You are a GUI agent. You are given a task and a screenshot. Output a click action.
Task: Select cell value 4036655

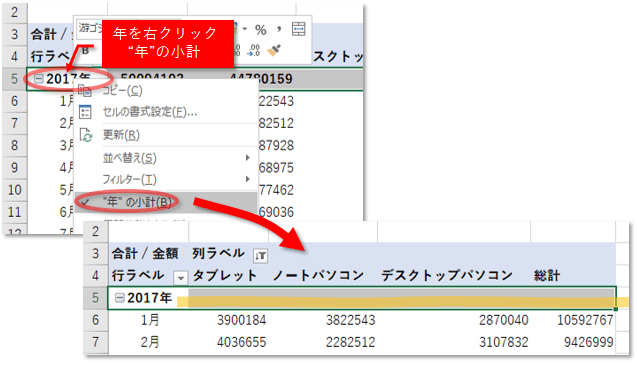[241, 342]
